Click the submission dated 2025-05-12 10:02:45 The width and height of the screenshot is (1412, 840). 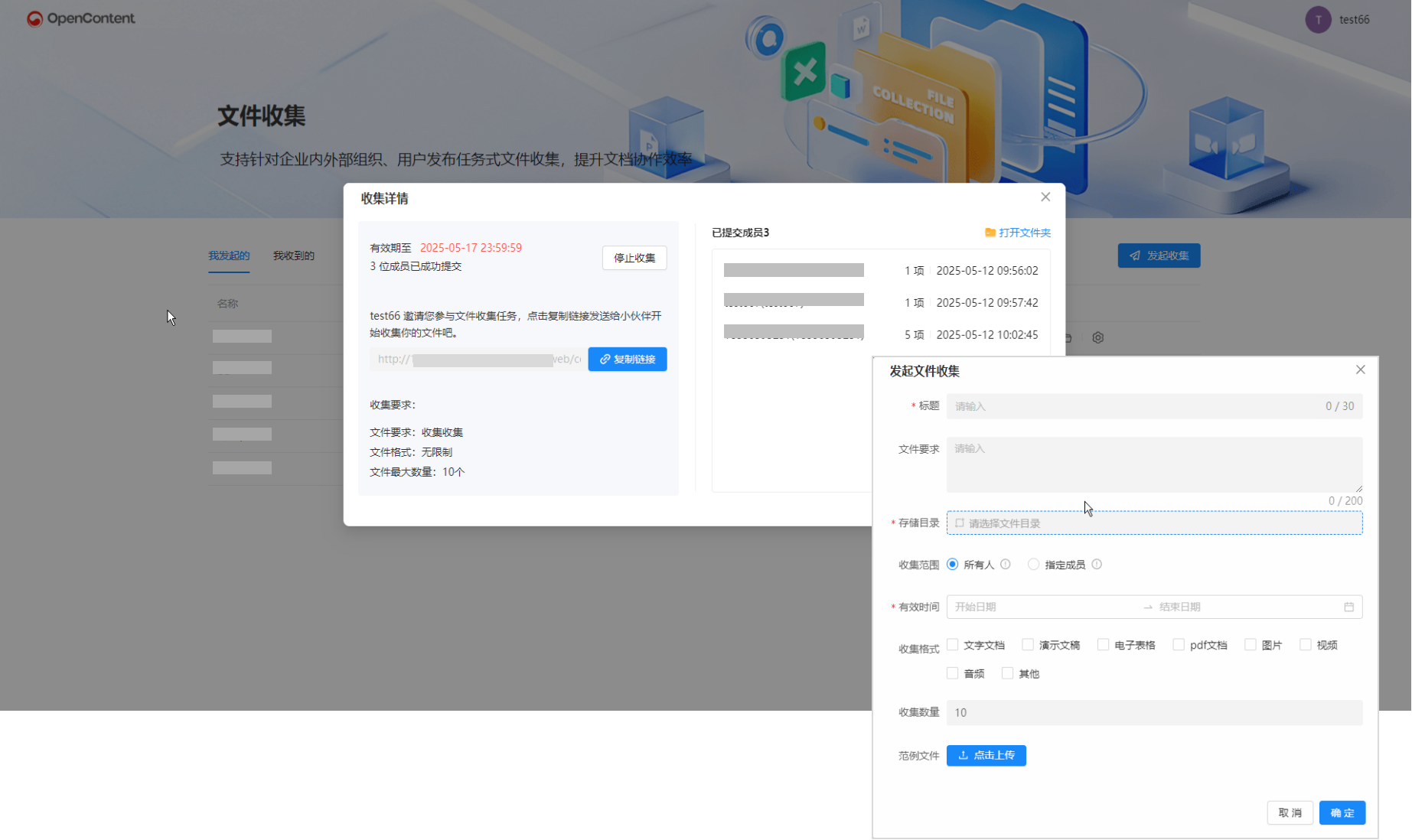pyautogui.click(x=881, y=335)
